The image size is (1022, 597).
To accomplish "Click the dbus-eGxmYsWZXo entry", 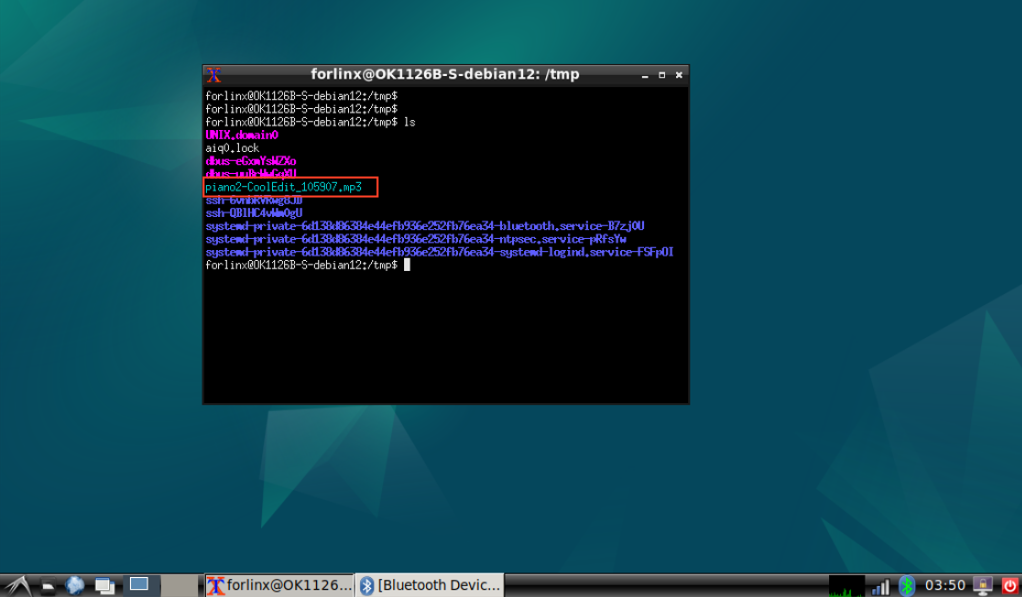I will pyautogui.click(x=251, y=161).
